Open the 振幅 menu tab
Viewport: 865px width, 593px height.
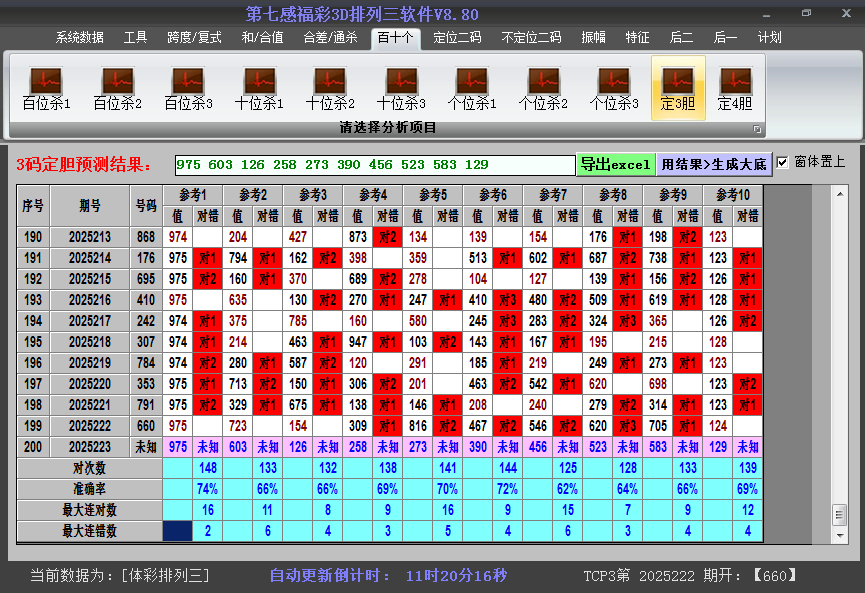click(594, 38)
